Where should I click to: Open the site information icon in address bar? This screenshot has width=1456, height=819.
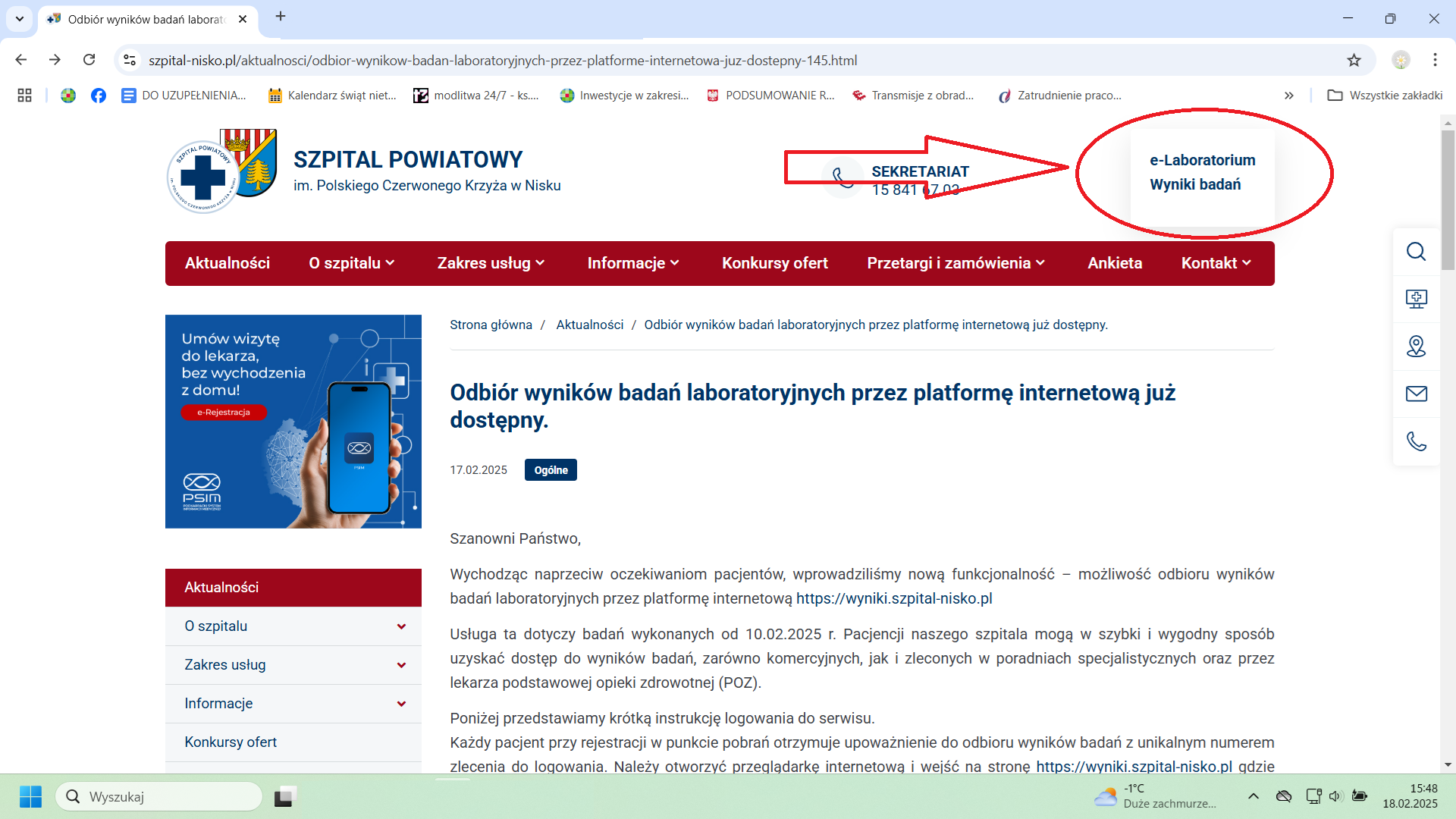[x=130, y=60]
